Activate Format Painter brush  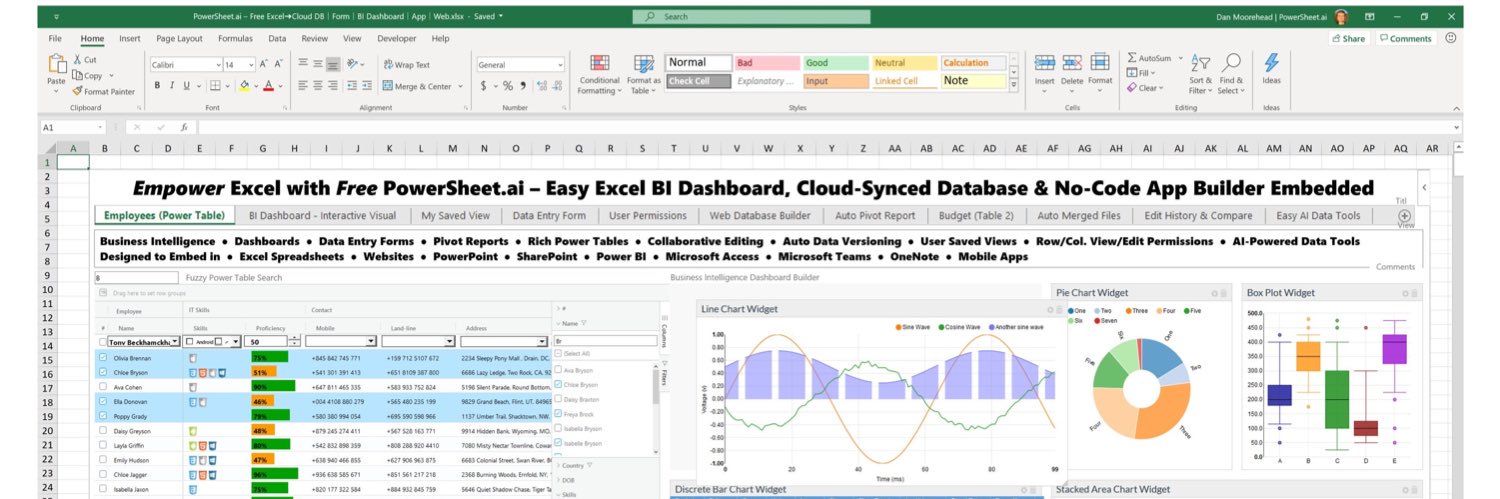pyautogui.click(x=76, y=91)
